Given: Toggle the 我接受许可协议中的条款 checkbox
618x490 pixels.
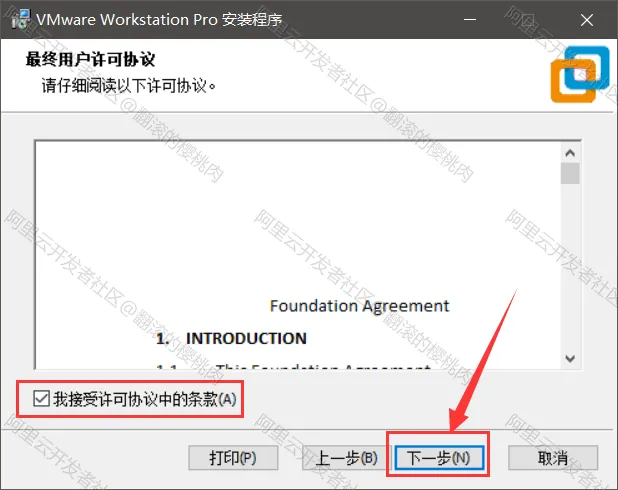Looking at the screenshot, I should 41,399.
